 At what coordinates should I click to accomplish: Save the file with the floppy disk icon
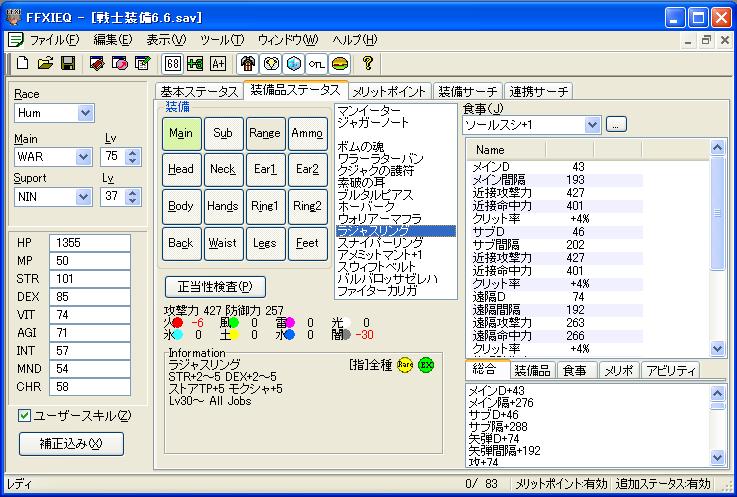68,63
